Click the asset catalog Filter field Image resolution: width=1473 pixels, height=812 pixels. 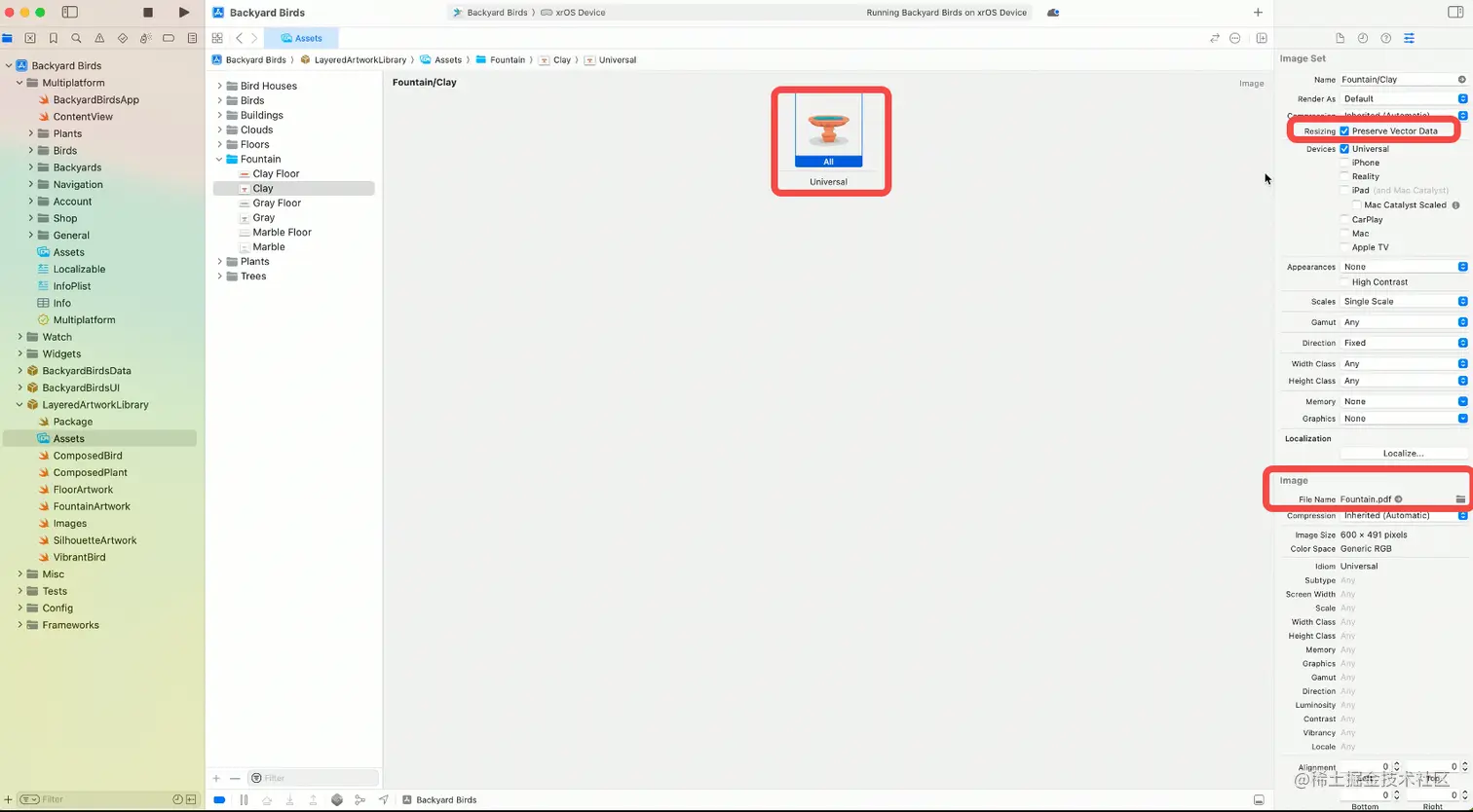pos(313,778)
